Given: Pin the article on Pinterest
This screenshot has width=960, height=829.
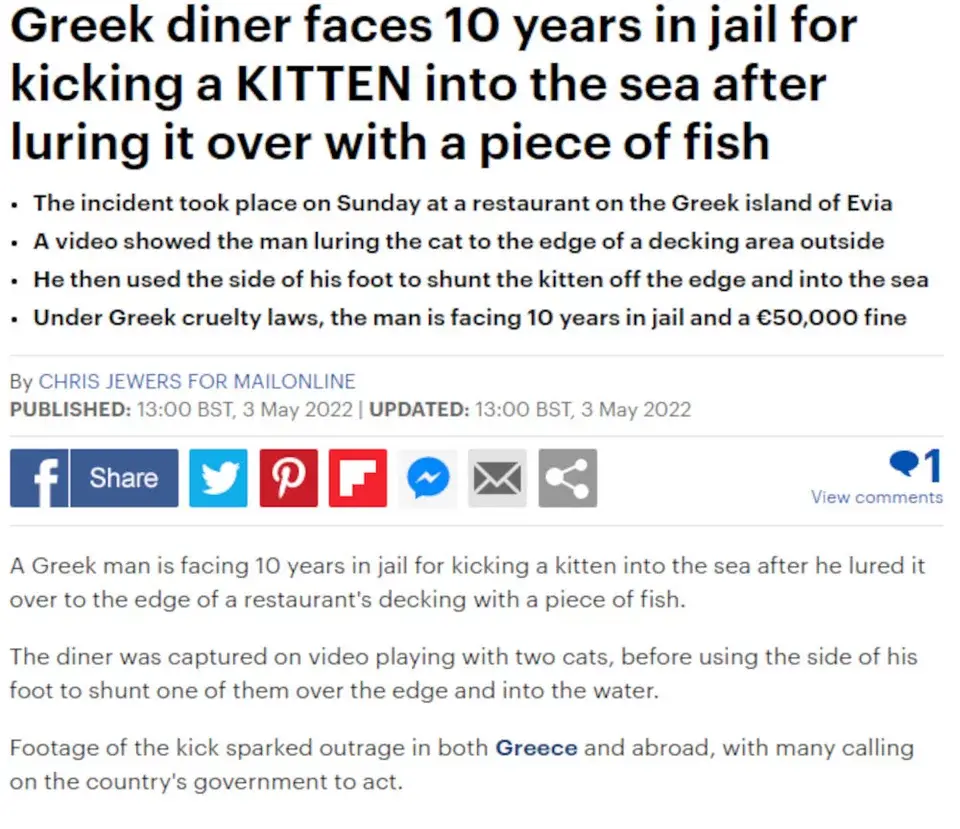Looking at the screenshot, I should tap(288, 478).
